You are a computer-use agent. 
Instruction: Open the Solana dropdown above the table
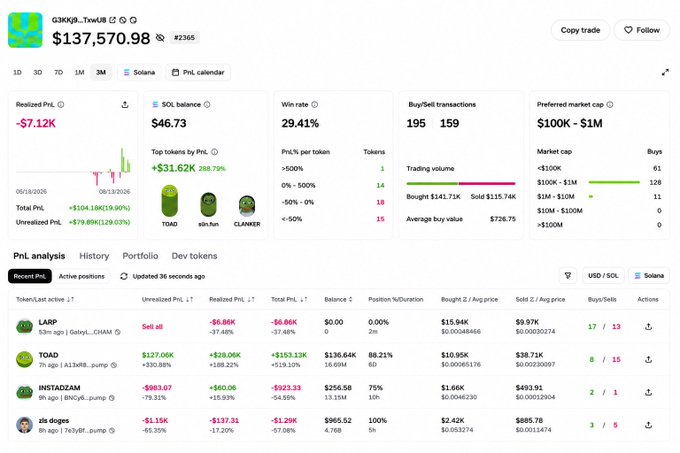[x=649, y=276]
